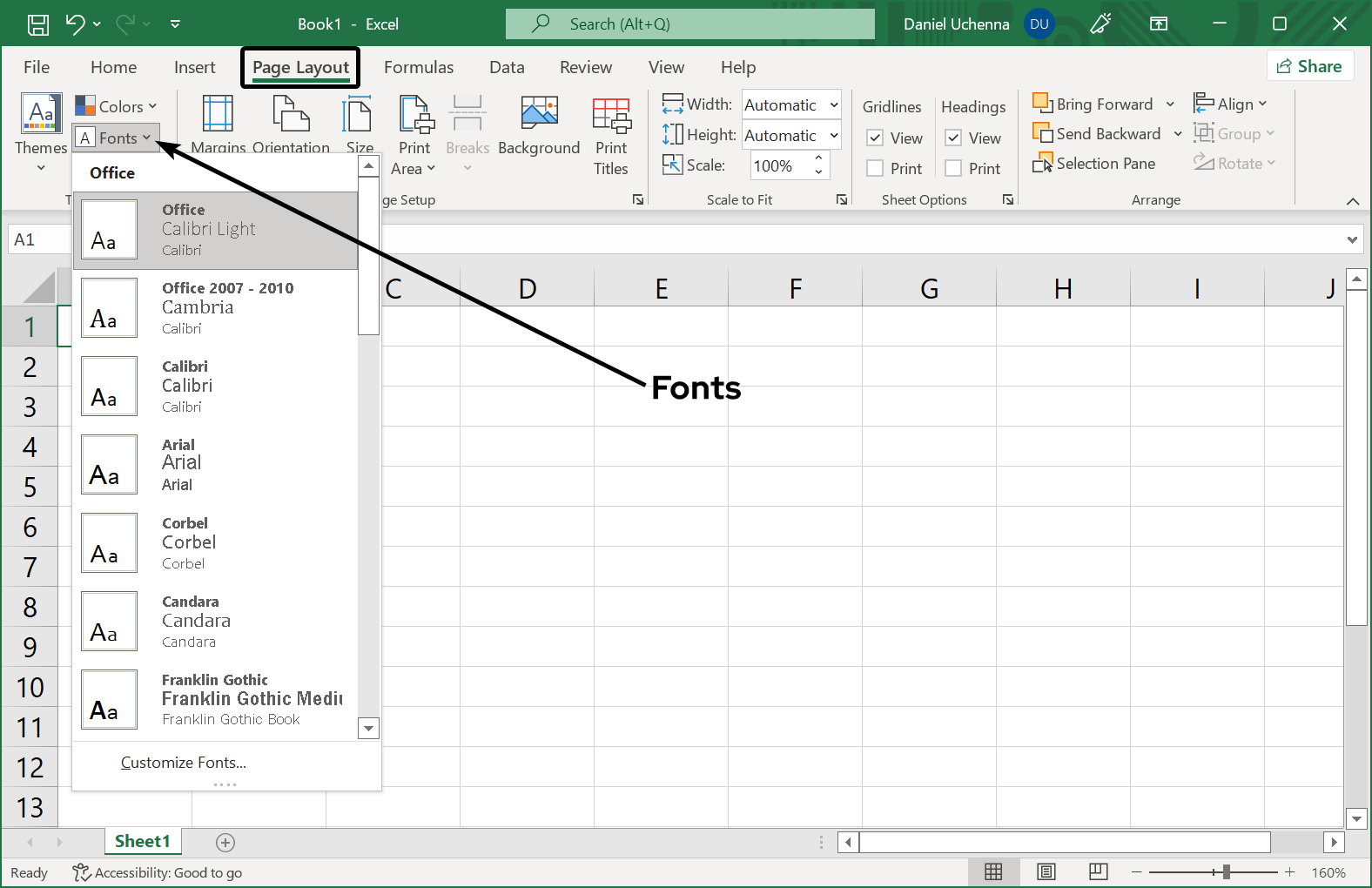The width and height of the screenshot is (1372, 888).
Task: Click the font list scroll-down arrow
Action: coord(369,729)
